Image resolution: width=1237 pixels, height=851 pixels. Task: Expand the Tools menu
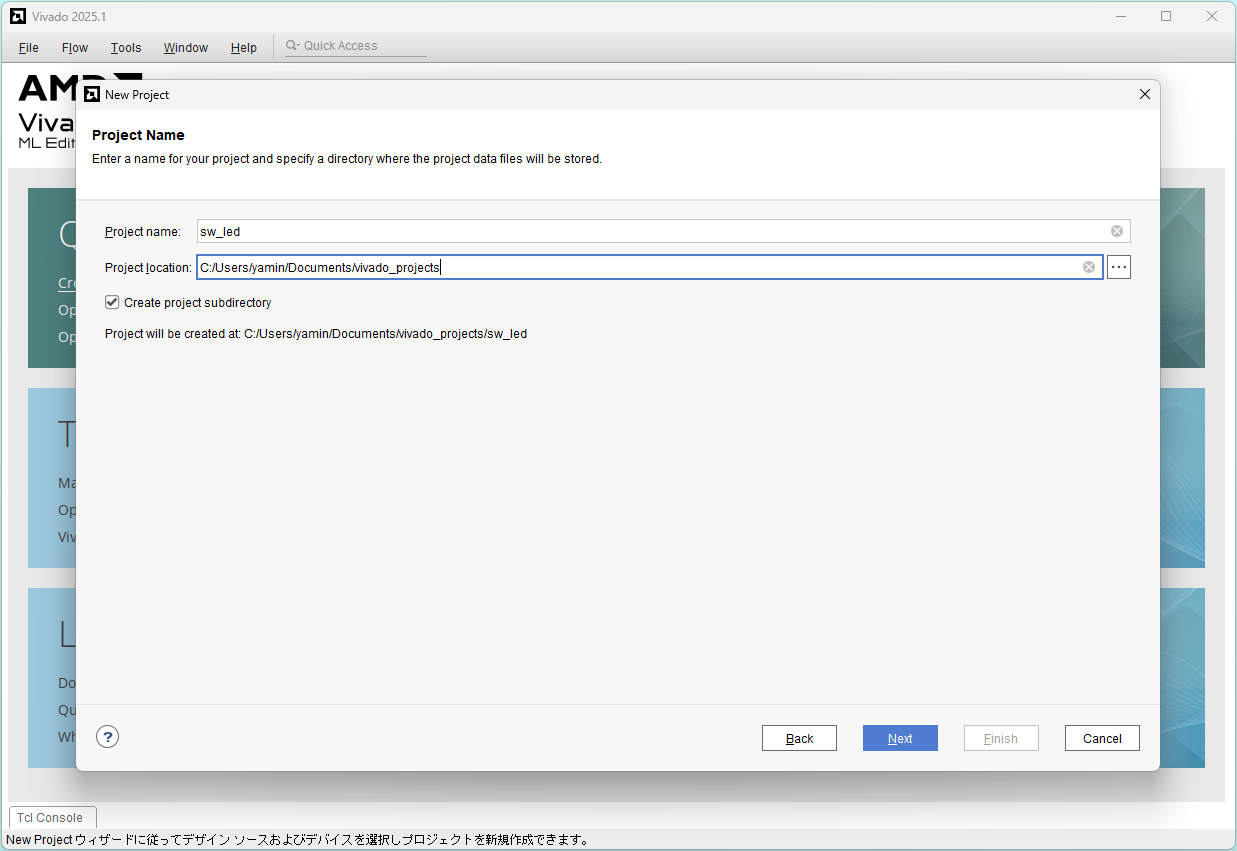point(126,47)
